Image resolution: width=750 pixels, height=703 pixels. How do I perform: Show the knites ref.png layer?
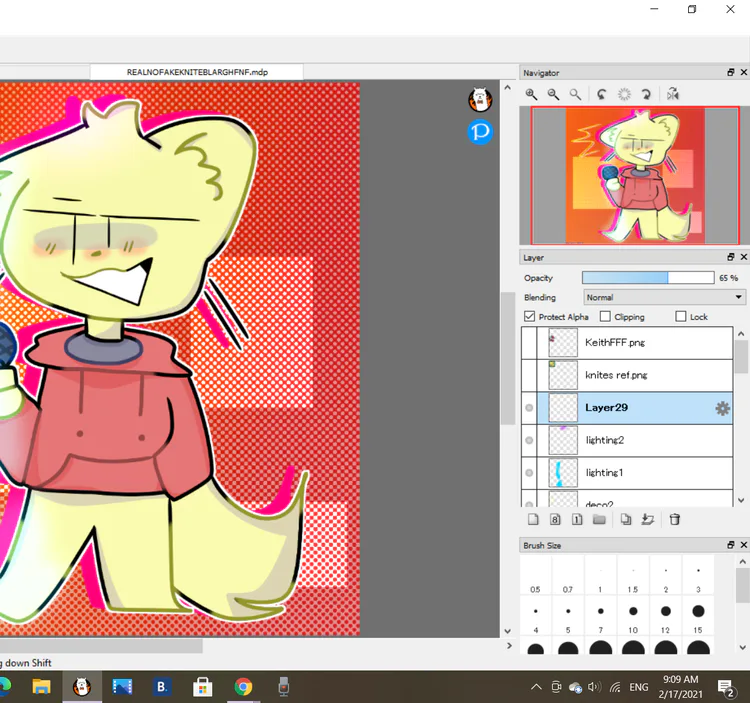[529, 375]
